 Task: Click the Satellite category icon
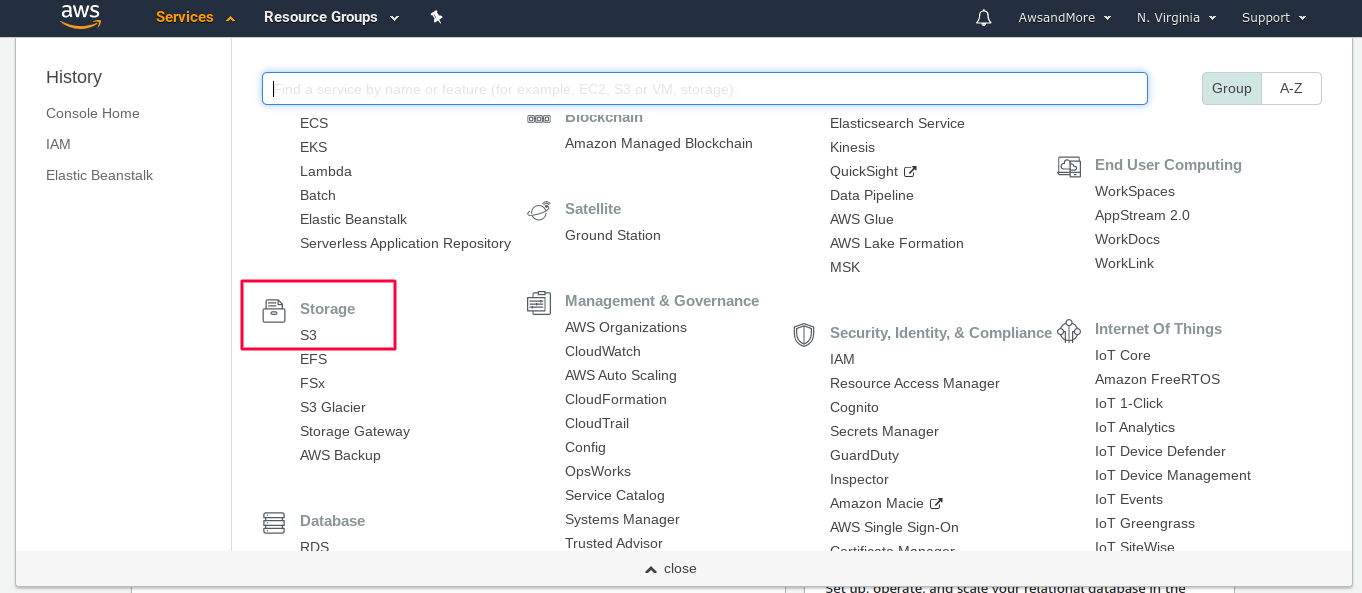[539, 210]
